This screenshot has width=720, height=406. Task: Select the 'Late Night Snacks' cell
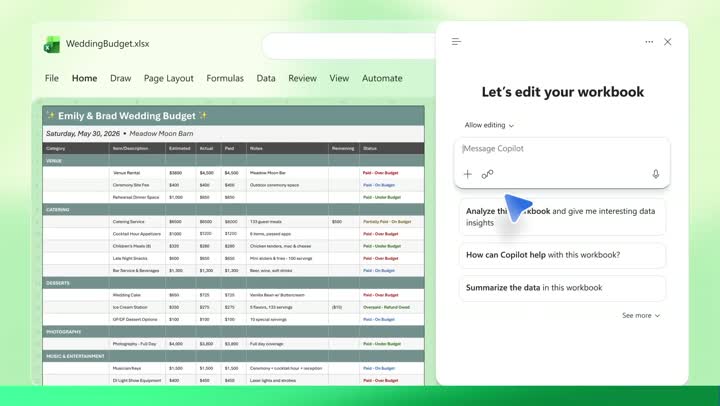(x=137, y=258)
